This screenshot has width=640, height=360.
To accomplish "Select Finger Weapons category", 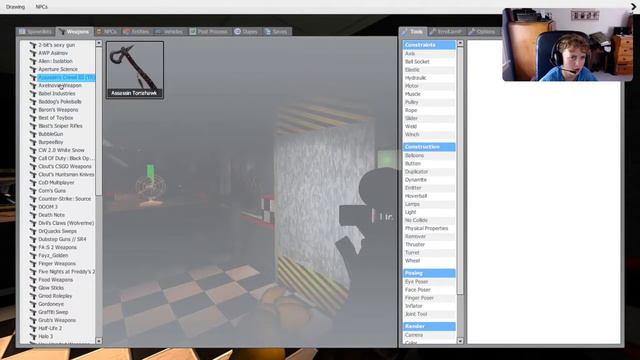I will click(57, 264).
